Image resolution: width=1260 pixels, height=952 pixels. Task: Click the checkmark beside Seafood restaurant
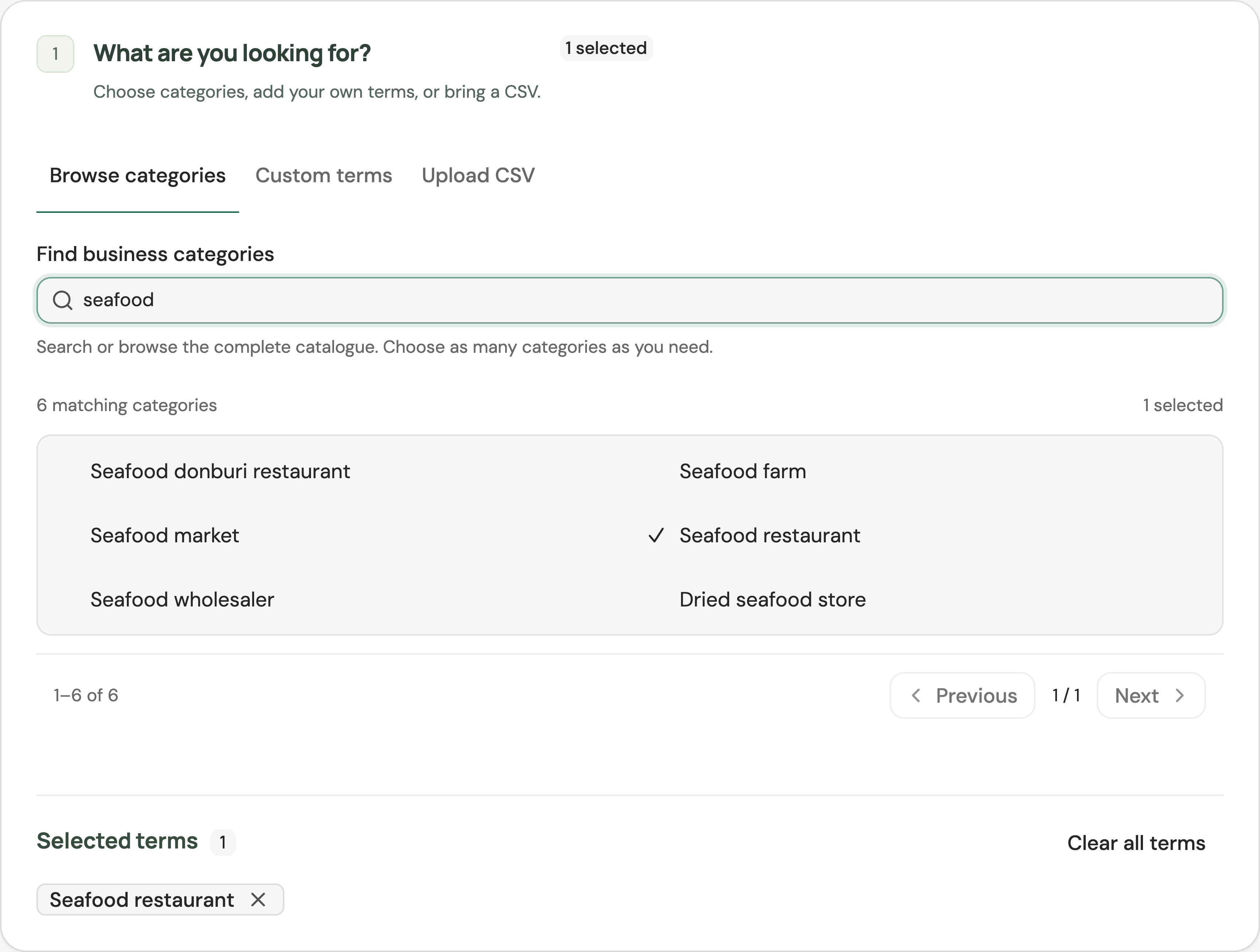tap(656, 535)
